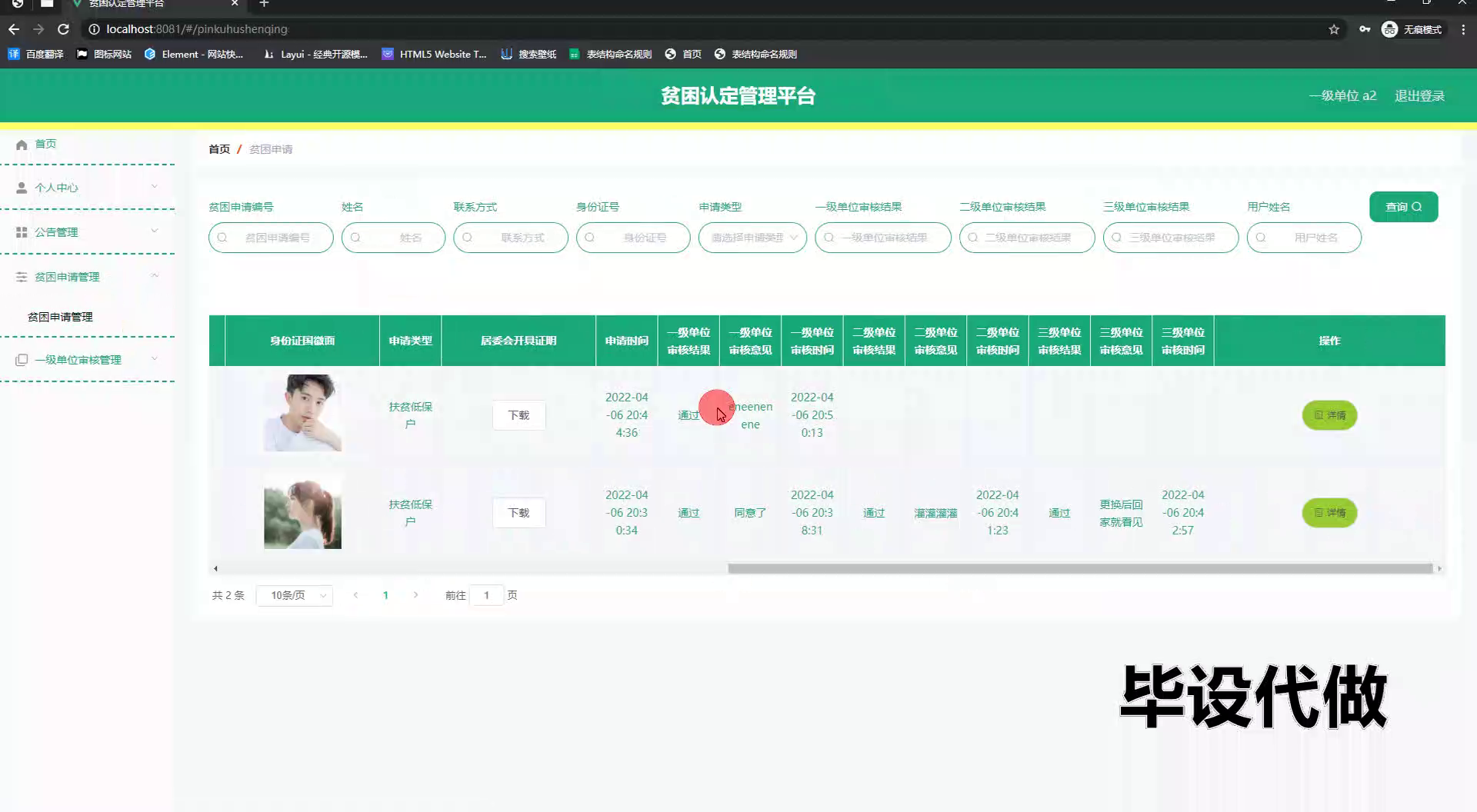Click page number 1
This screenshot has width=1477, height=812.
point(385,595)
